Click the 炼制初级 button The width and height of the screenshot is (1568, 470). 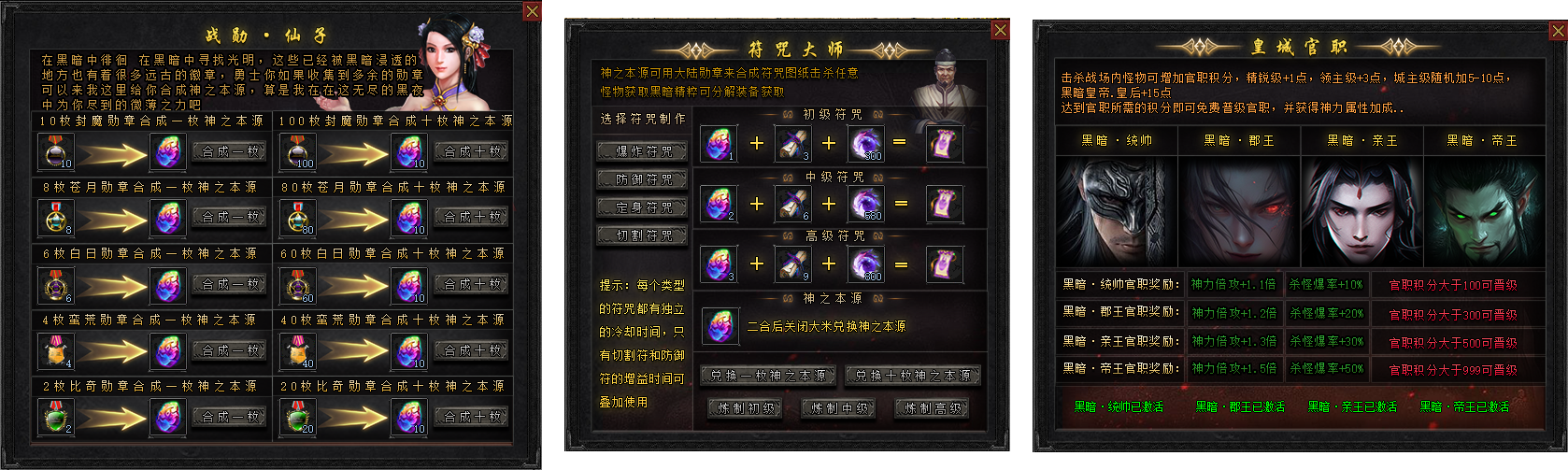pyautogui.click(x=746, y=408)
